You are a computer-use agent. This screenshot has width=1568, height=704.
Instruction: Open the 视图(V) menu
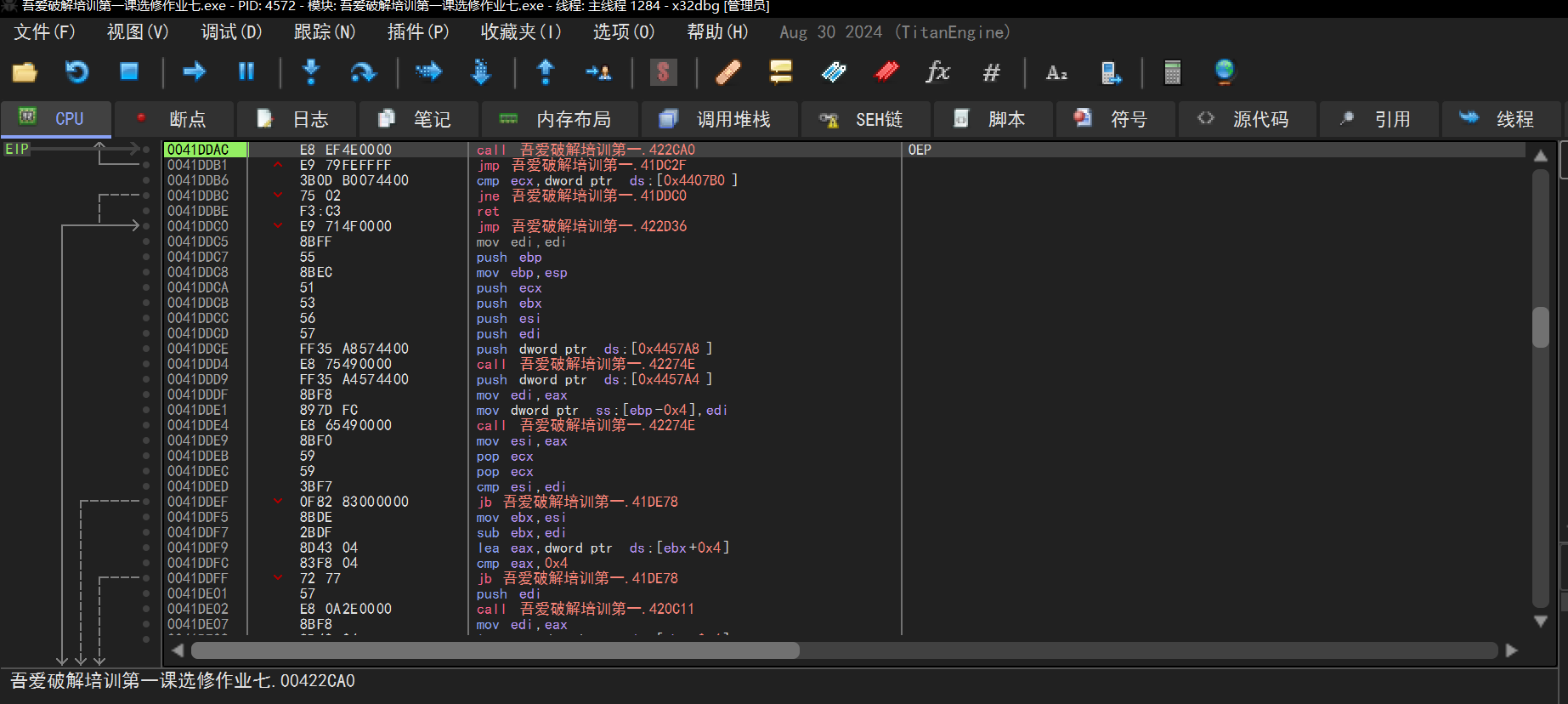138,32
